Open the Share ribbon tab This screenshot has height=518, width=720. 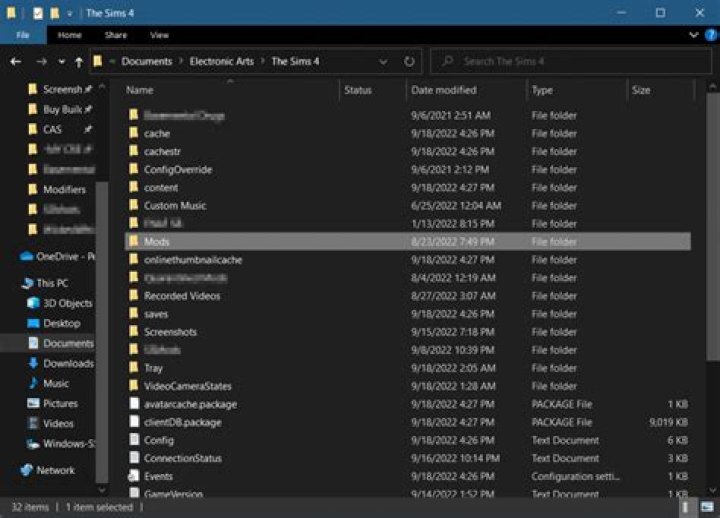[115, 35]
